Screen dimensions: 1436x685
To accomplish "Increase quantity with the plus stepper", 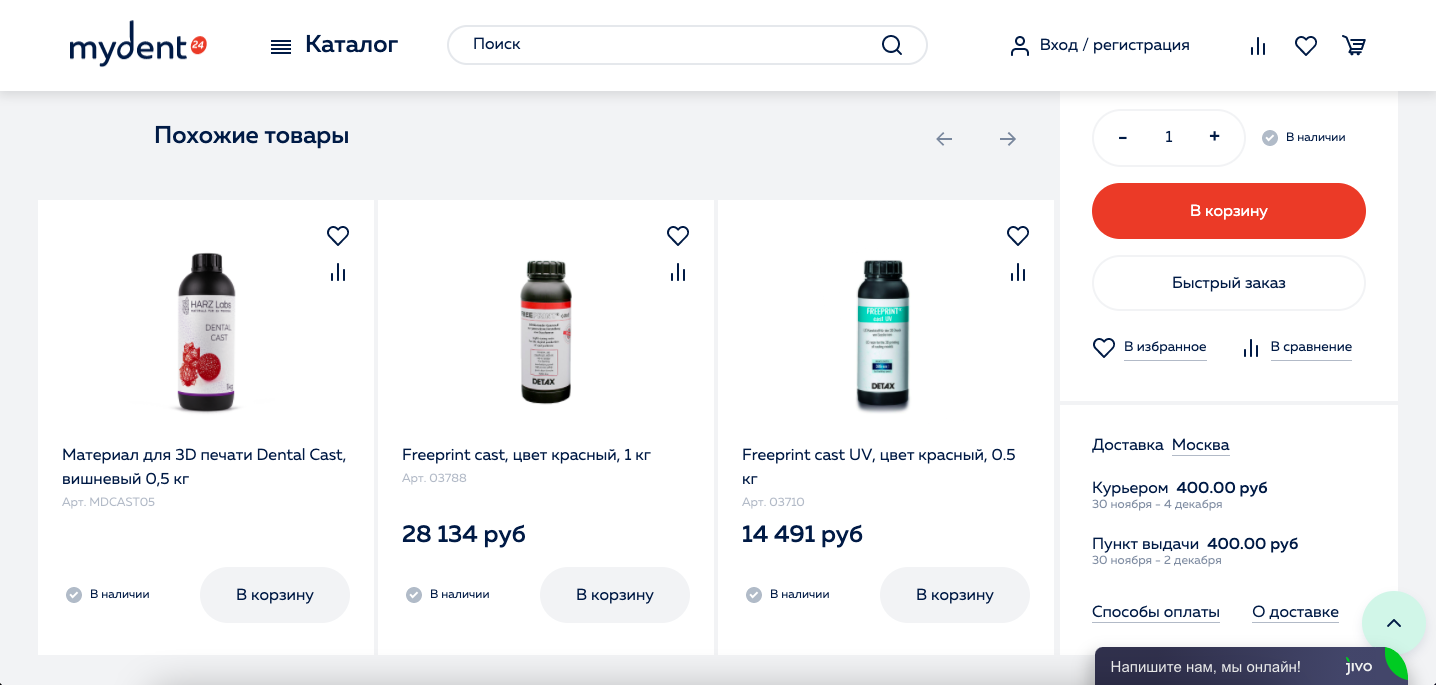I will (x=1213, y=136).
